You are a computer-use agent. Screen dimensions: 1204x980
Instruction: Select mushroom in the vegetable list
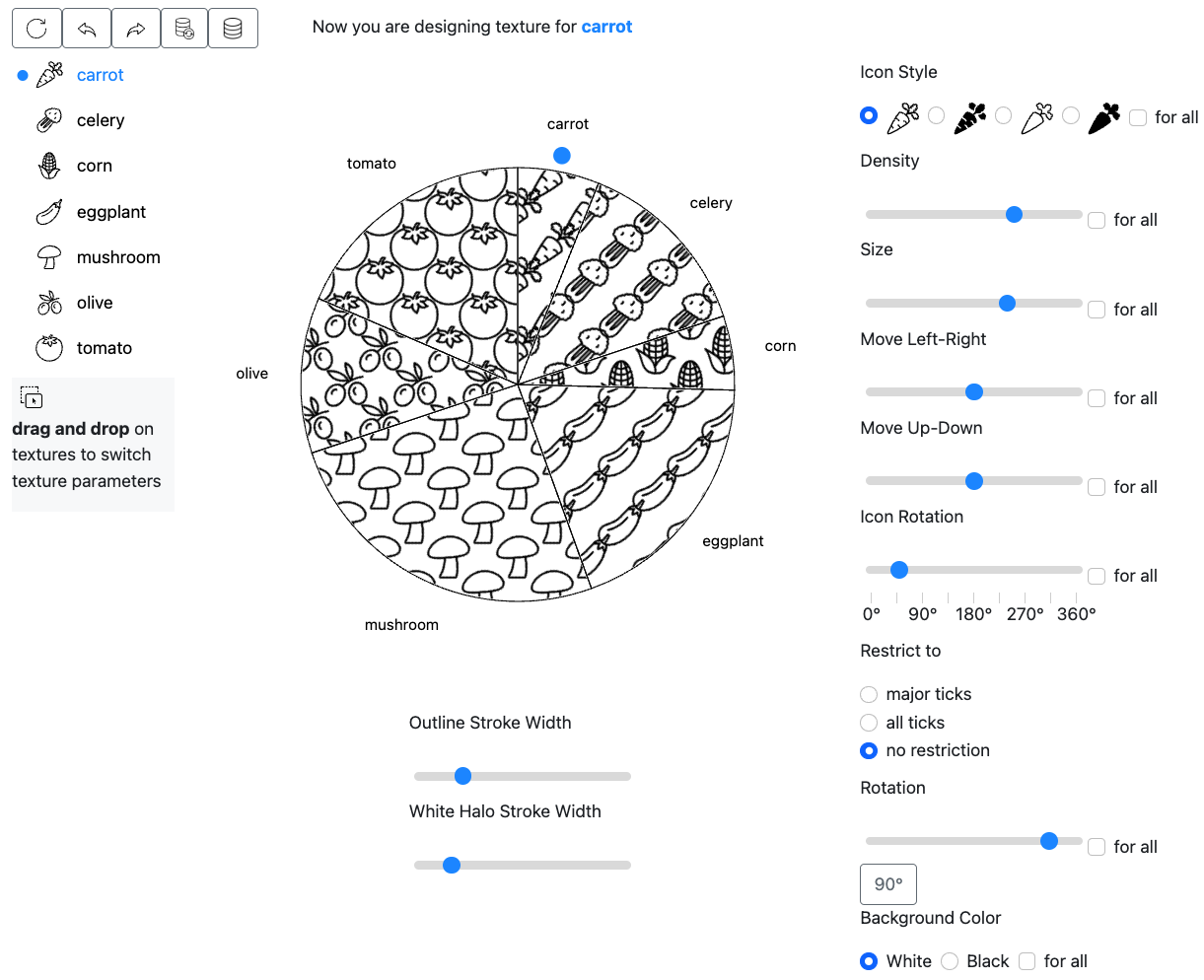tap(117, 257)
